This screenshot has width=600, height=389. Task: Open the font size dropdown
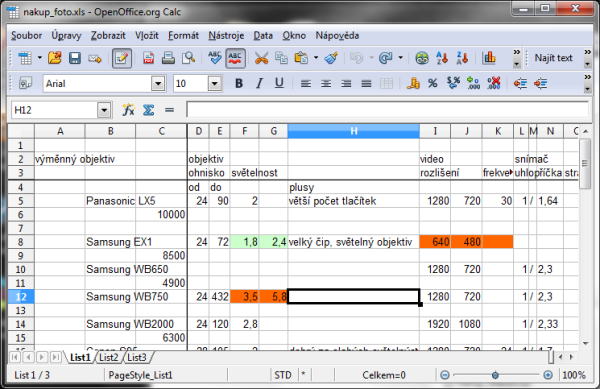pyautogui.click(x=215, y=83)
